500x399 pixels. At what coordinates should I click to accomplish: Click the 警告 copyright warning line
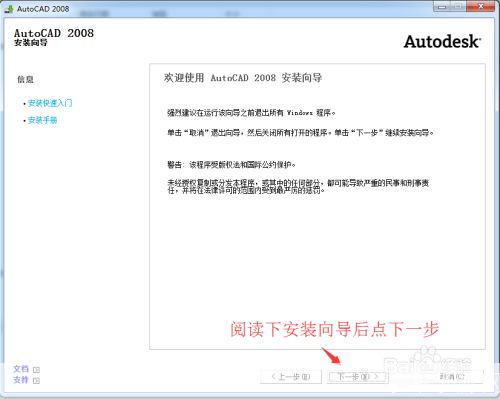pyautogui.click(x=231, y=164)
